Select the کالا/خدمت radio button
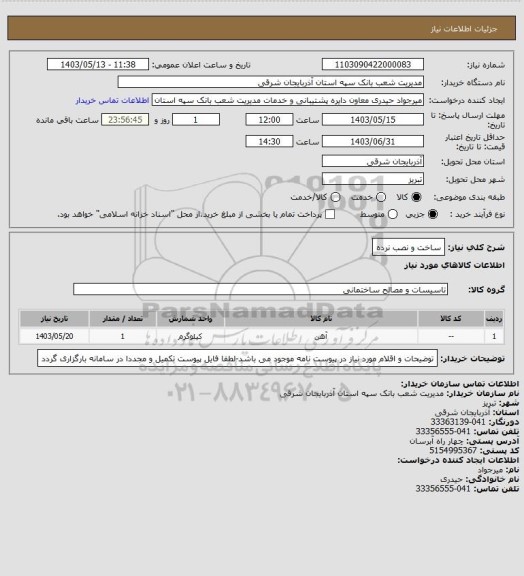Image resolution: width=524 pixels, height=576 pixels. click(x=335, y=197)
